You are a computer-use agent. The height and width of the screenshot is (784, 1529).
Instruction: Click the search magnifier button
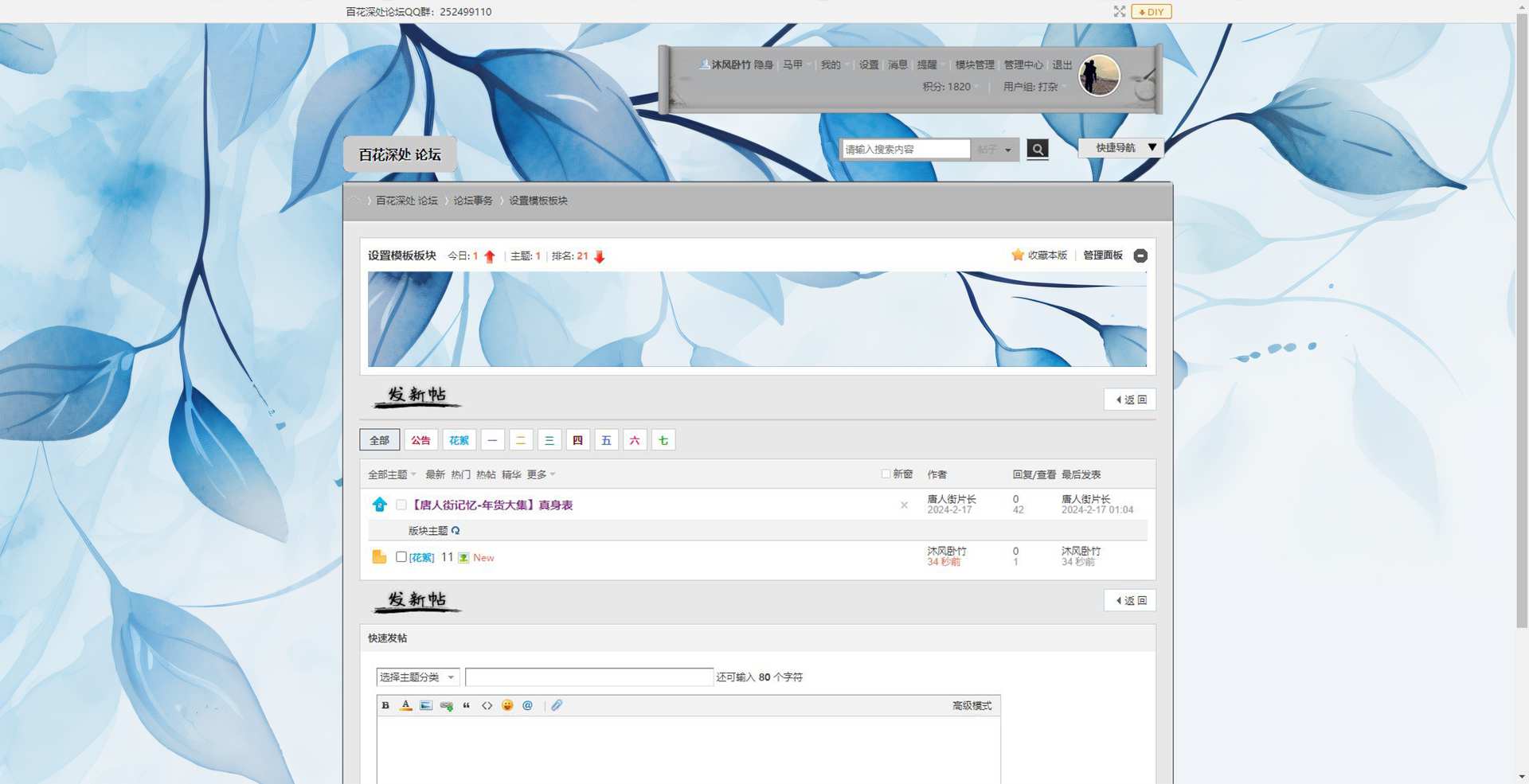[1037, 150]
